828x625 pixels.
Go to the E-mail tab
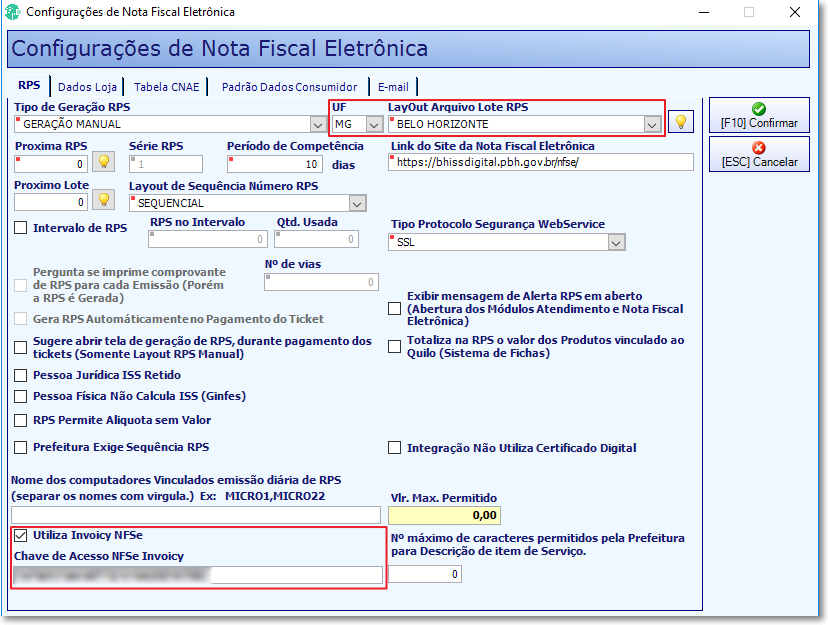pos(393,87)
